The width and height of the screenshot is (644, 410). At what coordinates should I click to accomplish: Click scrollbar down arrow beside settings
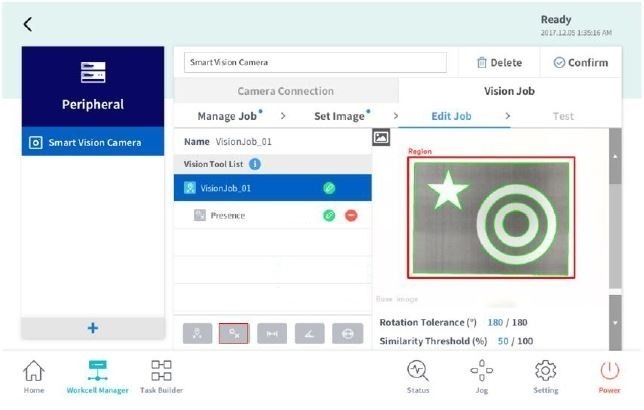pyautogui.click(x=615, y=323)
